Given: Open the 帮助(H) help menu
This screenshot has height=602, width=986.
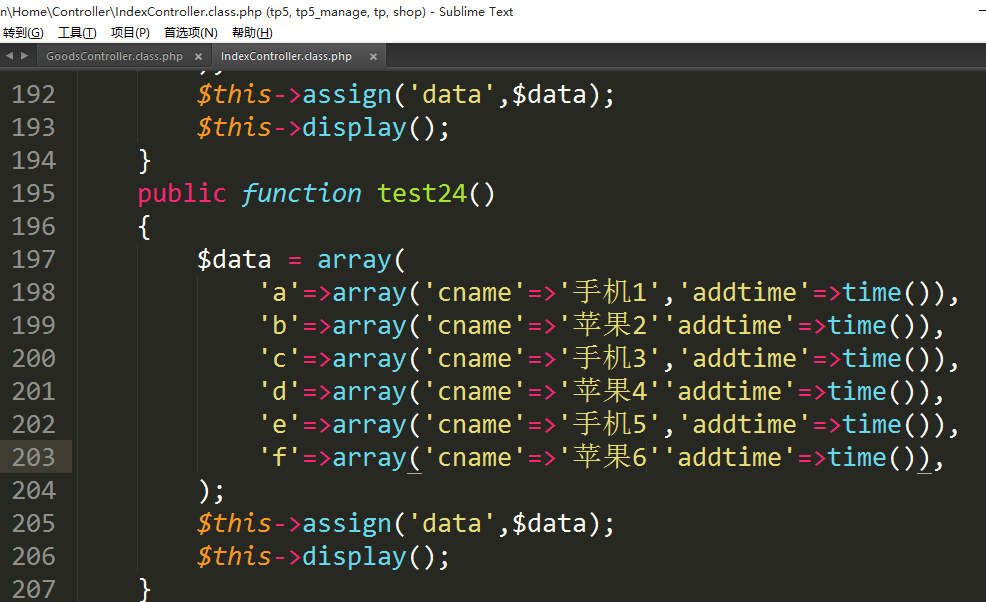Looking at the screenshot, I should point(252,33).
